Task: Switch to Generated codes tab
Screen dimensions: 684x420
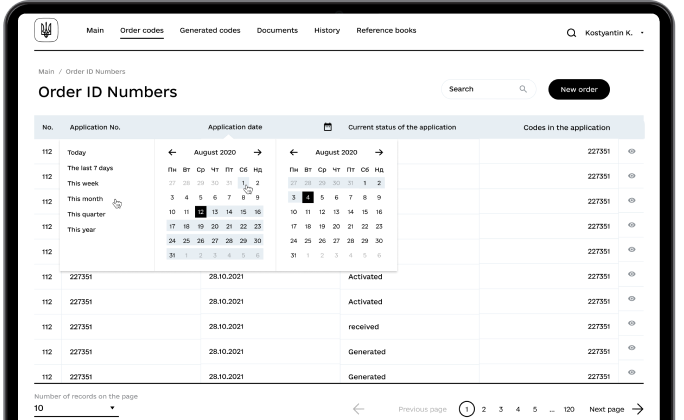Action: (210, 30)
